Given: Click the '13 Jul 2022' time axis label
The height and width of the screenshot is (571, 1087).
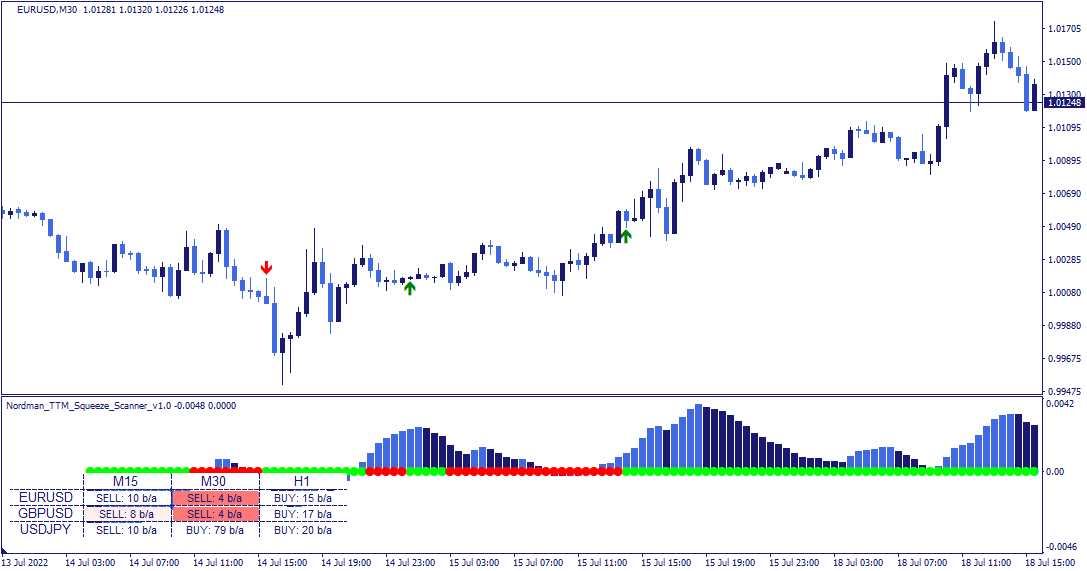Looking at the screenshot, I should pos(25,562).
